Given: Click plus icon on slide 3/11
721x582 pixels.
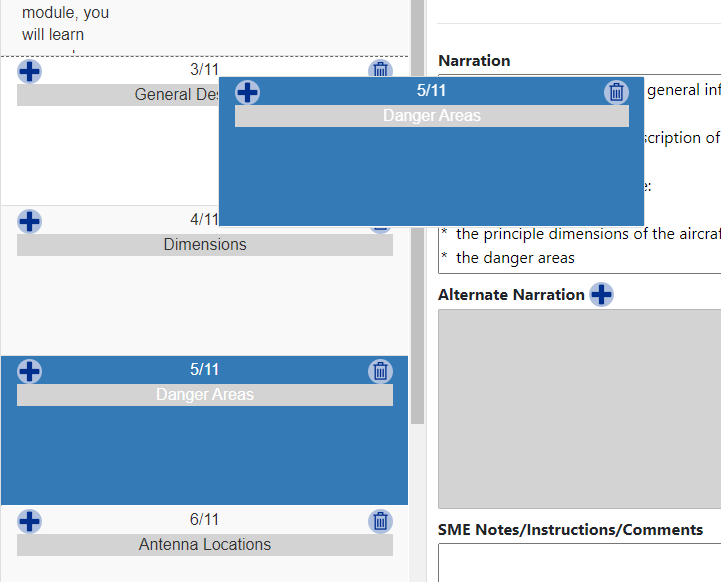Looking at the screenshot, I should [x=30, y=71].
